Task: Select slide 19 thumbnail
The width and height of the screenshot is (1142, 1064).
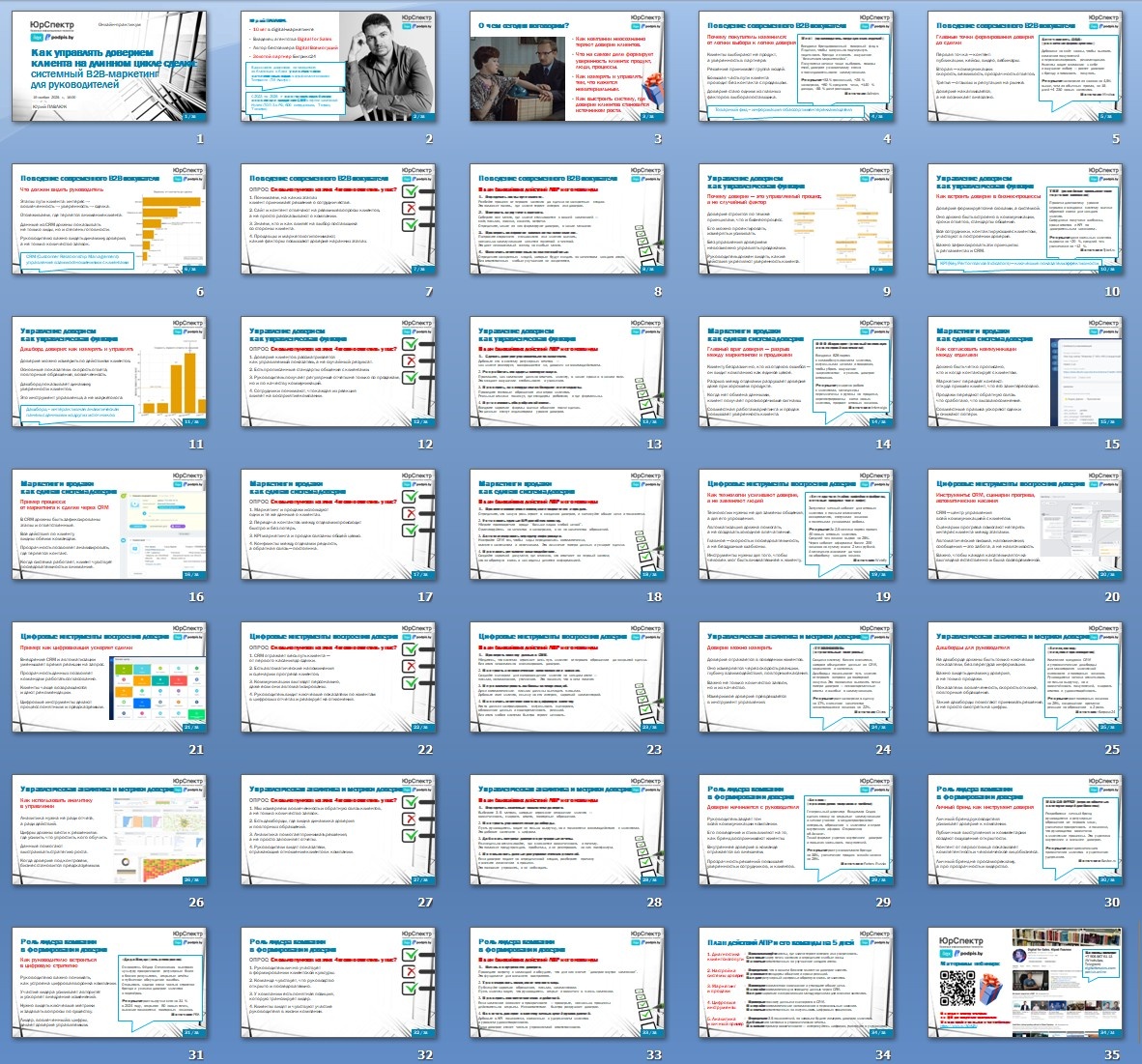Action: [x=797, y=525]
